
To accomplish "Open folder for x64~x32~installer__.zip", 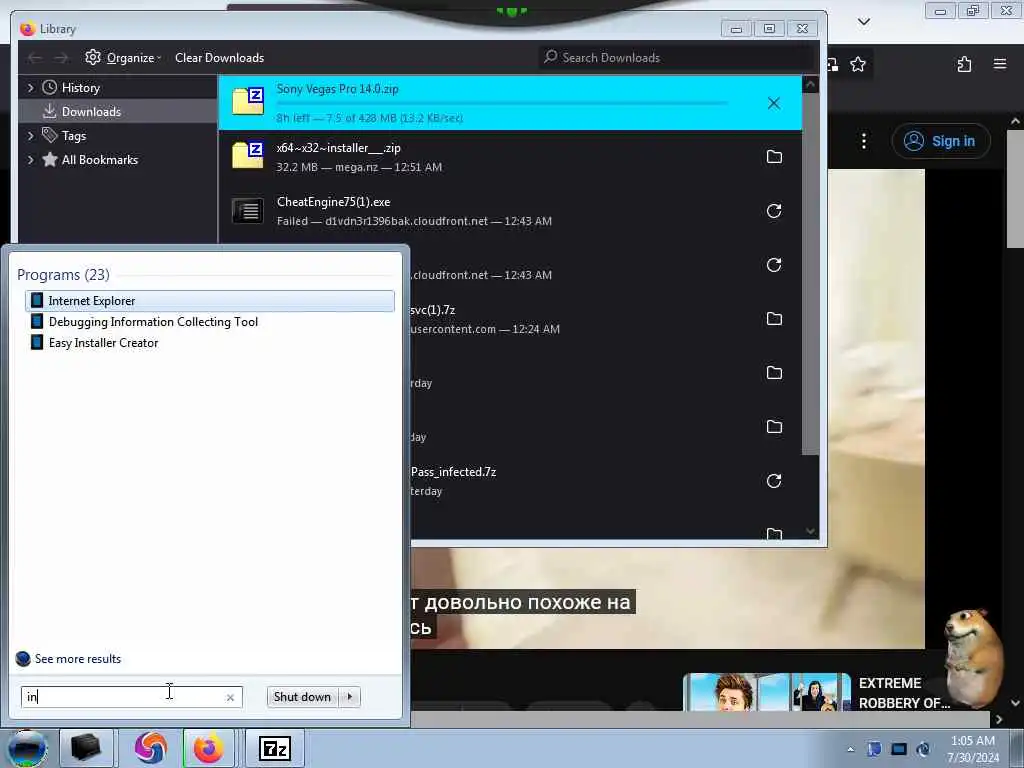I will pyautogui.click(x=774, y=157).
